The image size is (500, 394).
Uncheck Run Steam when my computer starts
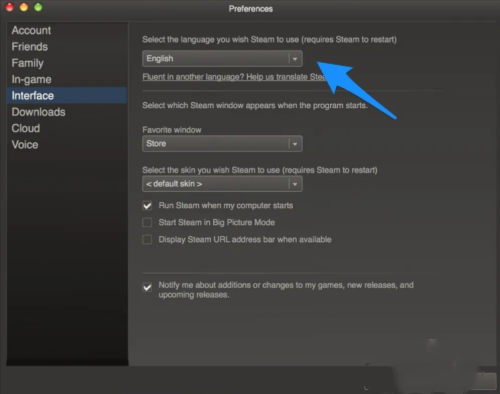coord(147,206)
